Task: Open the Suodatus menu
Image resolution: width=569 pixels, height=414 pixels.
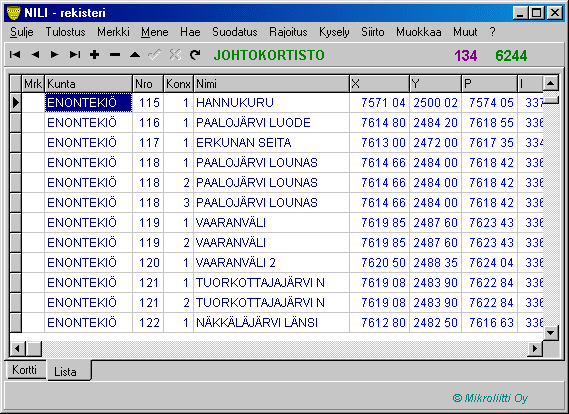Action: pyautogui.click(x=234, y=32)
